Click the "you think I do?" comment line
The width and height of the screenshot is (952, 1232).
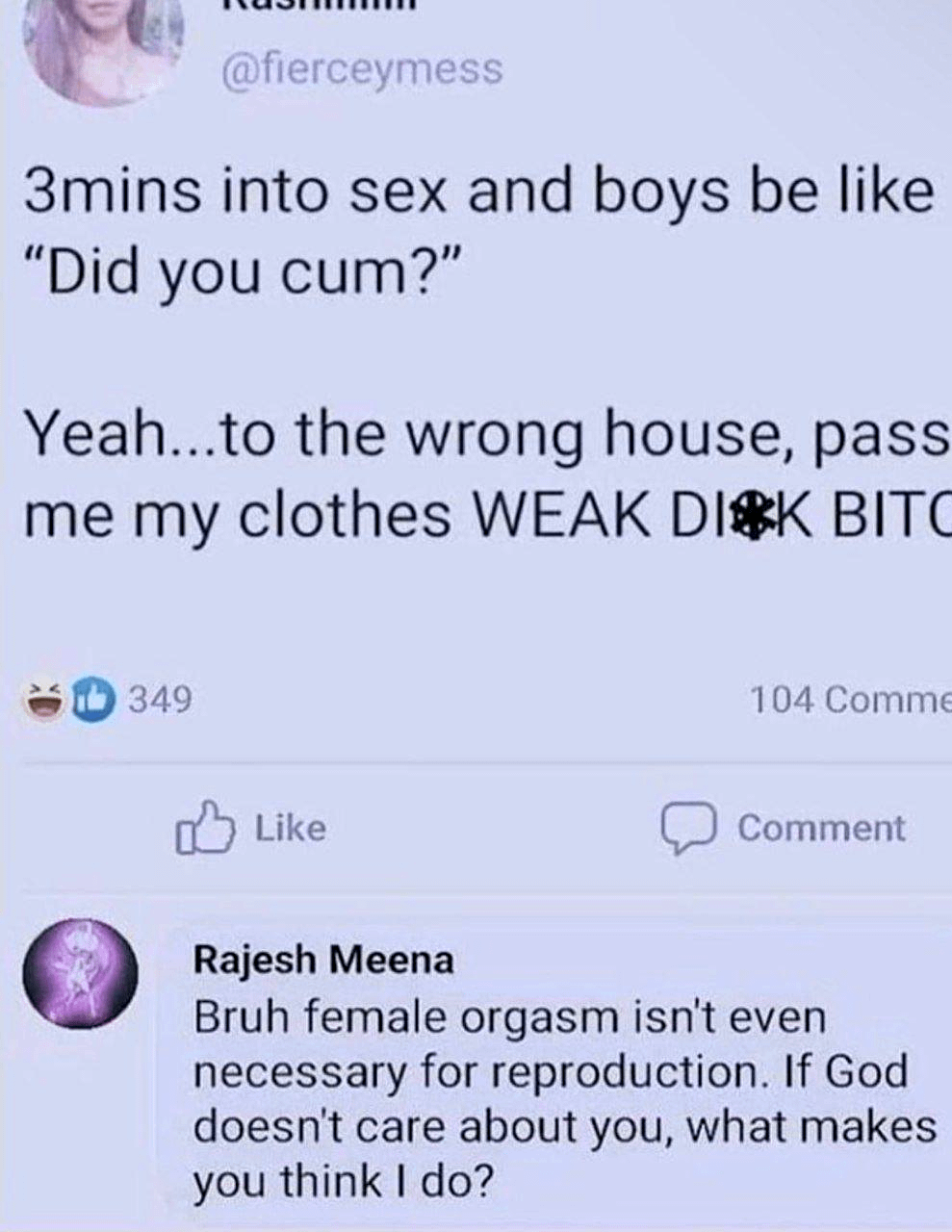[343, 1183]
